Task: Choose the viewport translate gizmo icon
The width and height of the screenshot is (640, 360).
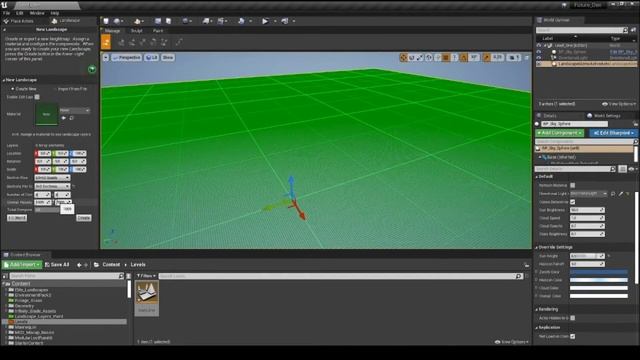Action: point(404,58)
